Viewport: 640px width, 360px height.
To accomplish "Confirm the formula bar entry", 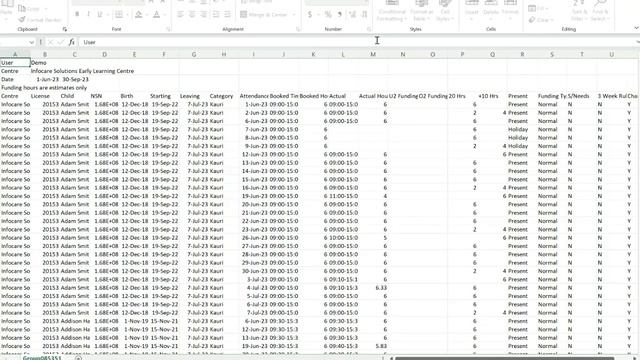I will pos(61,42).
